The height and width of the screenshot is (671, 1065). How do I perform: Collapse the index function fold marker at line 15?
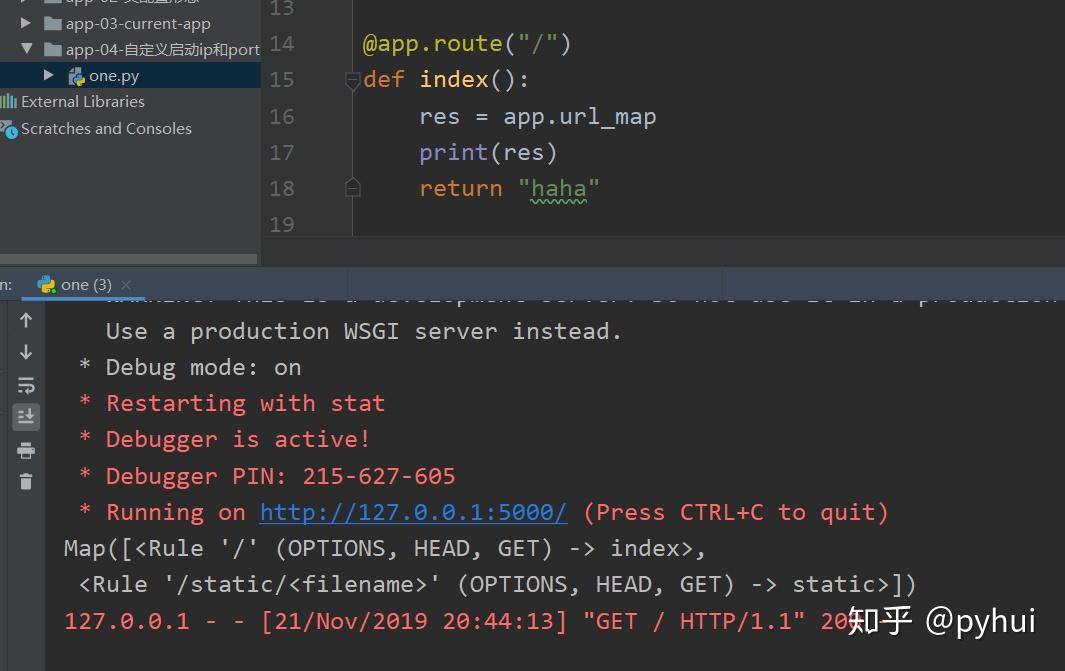coord(353,81)
